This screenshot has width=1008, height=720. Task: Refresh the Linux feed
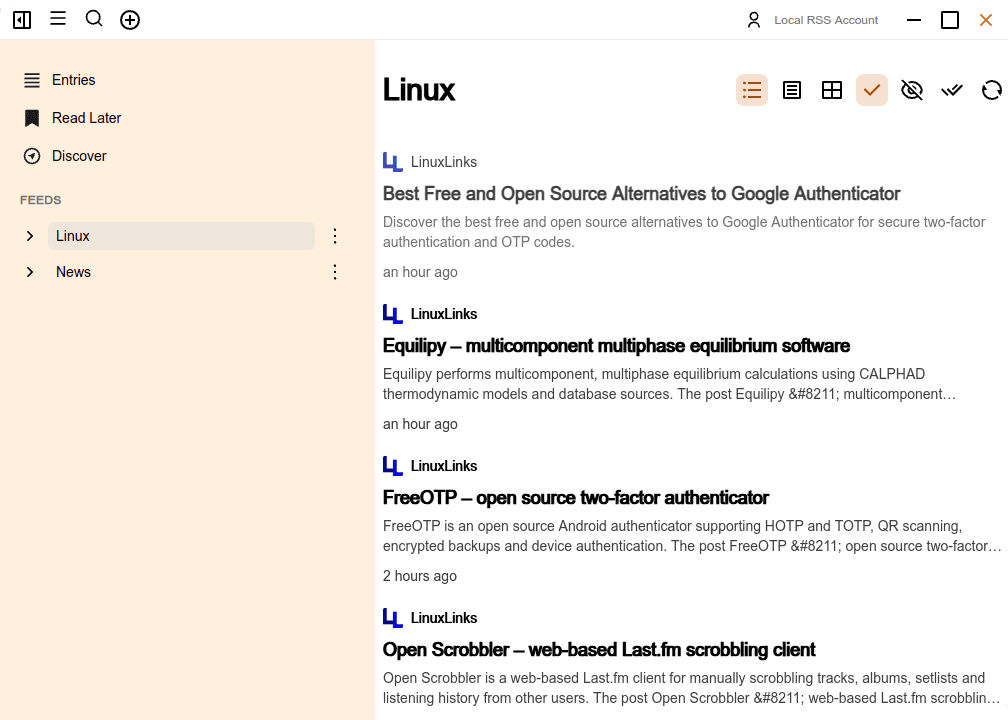(x=991, y=90)
